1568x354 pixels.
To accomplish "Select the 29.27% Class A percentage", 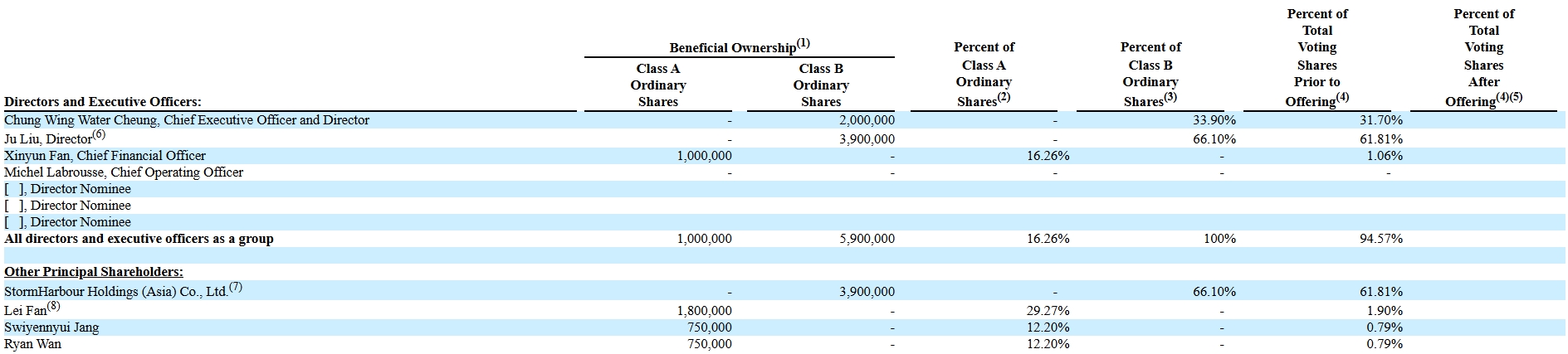I will pyautogui.click(x=1048, y=311).
